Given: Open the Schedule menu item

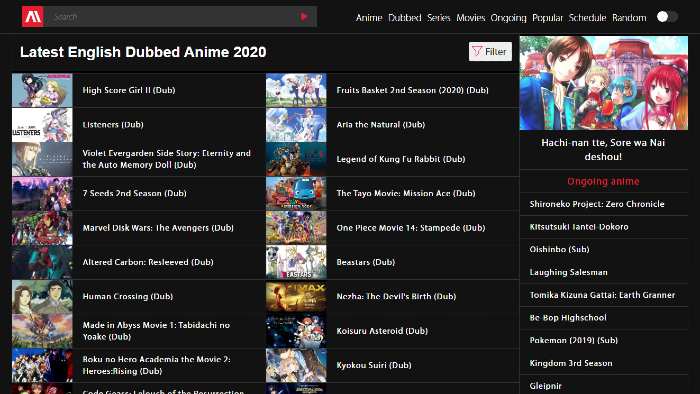Looking at the screenshot, I should [x=587, y=17].
